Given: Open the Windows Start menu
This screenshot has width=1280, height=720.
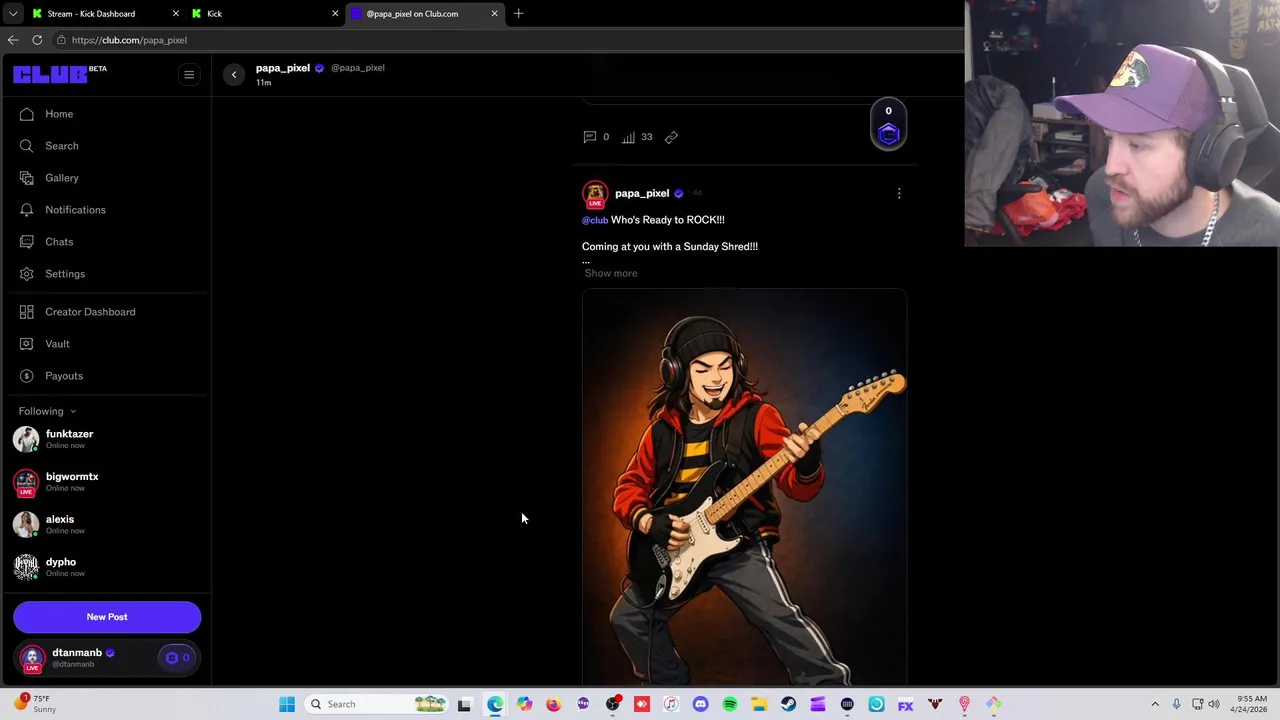Looking at the screenshot, I should click(x=287, y=704).
